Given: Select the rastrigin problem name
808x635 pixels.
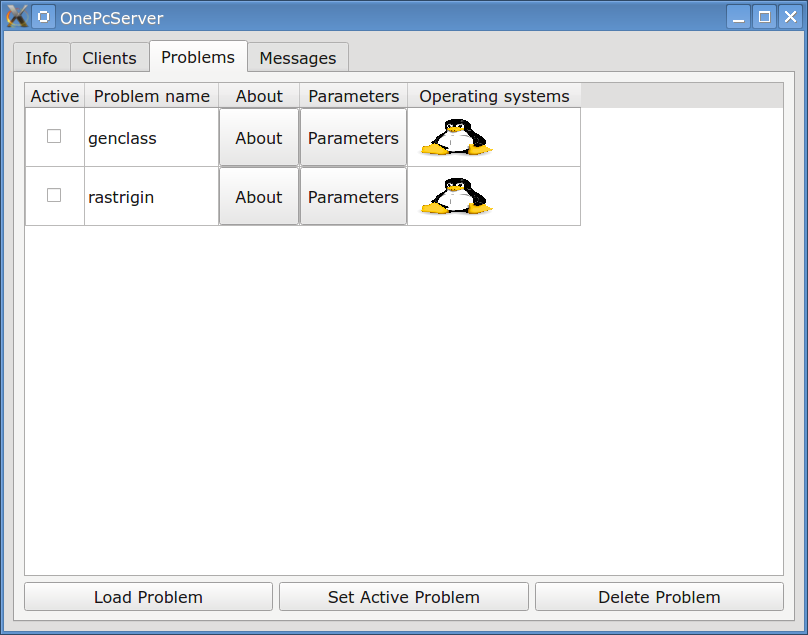Looking at the screenshot, I should pos(120,196).
